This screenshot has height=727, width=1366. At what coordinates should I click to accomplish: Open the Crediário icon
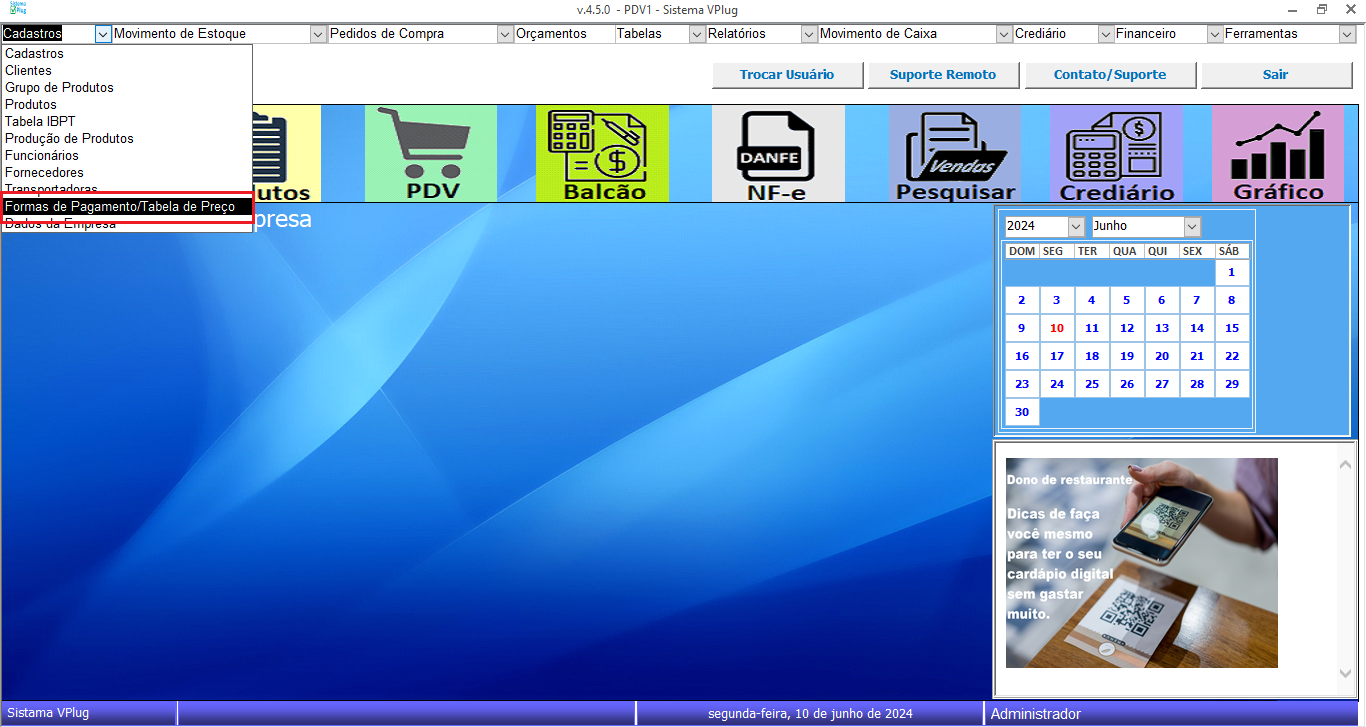click(x=1116, y=153)
